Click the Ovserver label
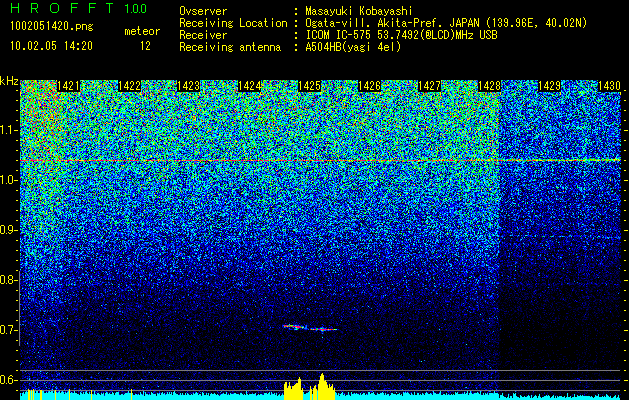 [203, 11]
